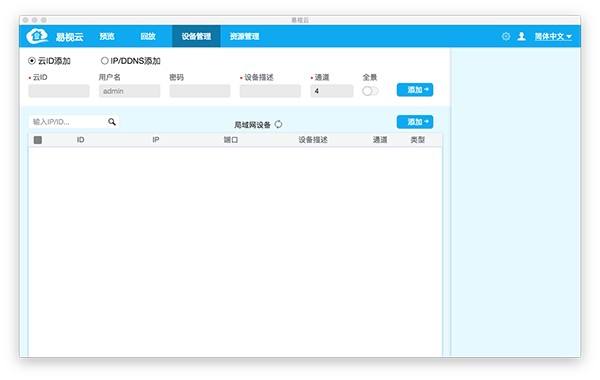Screen dimensions: 600x380
Task: Click the 通道 column header in table
Action: point(380,140)
